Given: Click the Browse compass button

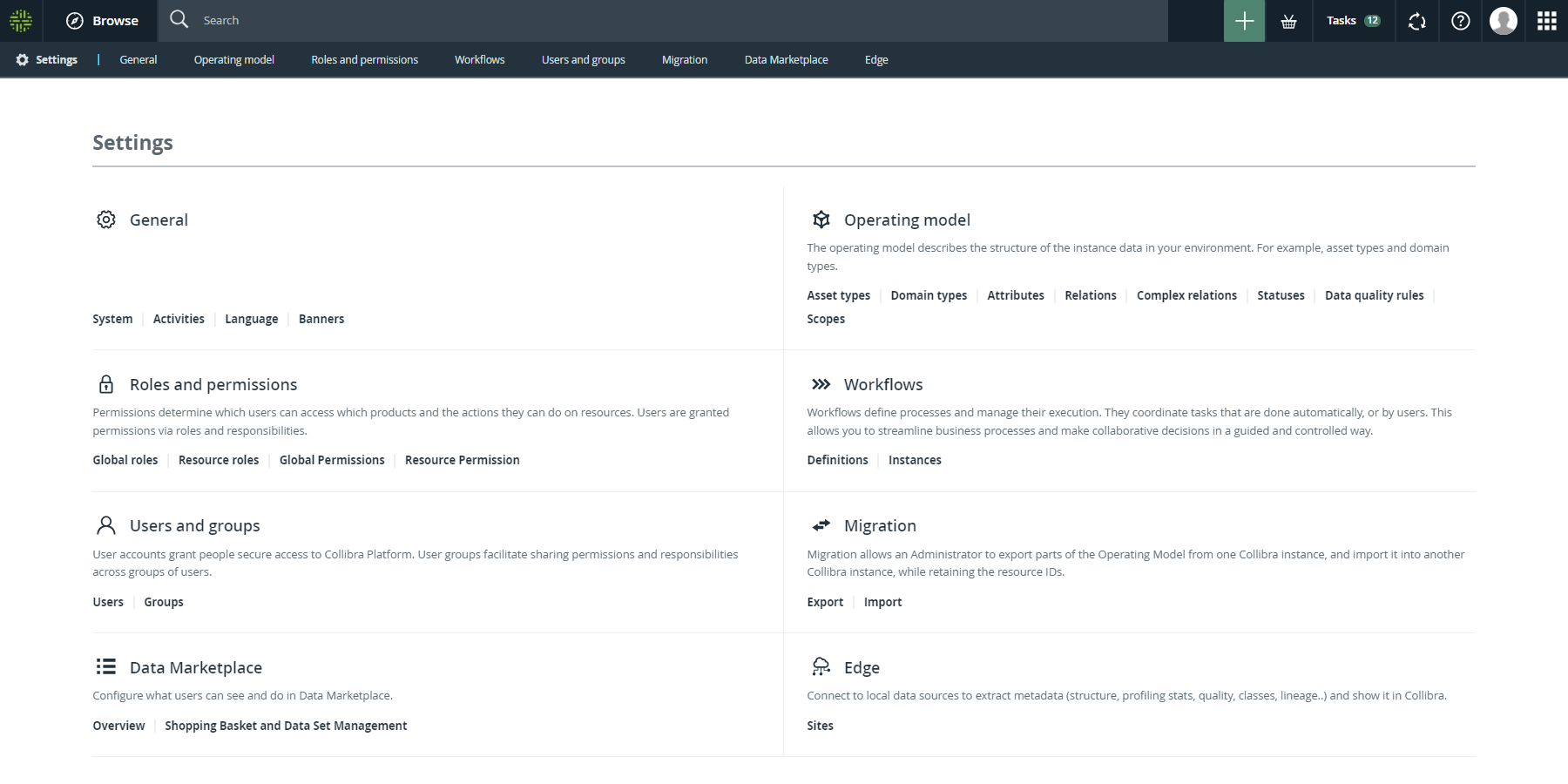Looking at the screenshot, I should coord(102,21).
